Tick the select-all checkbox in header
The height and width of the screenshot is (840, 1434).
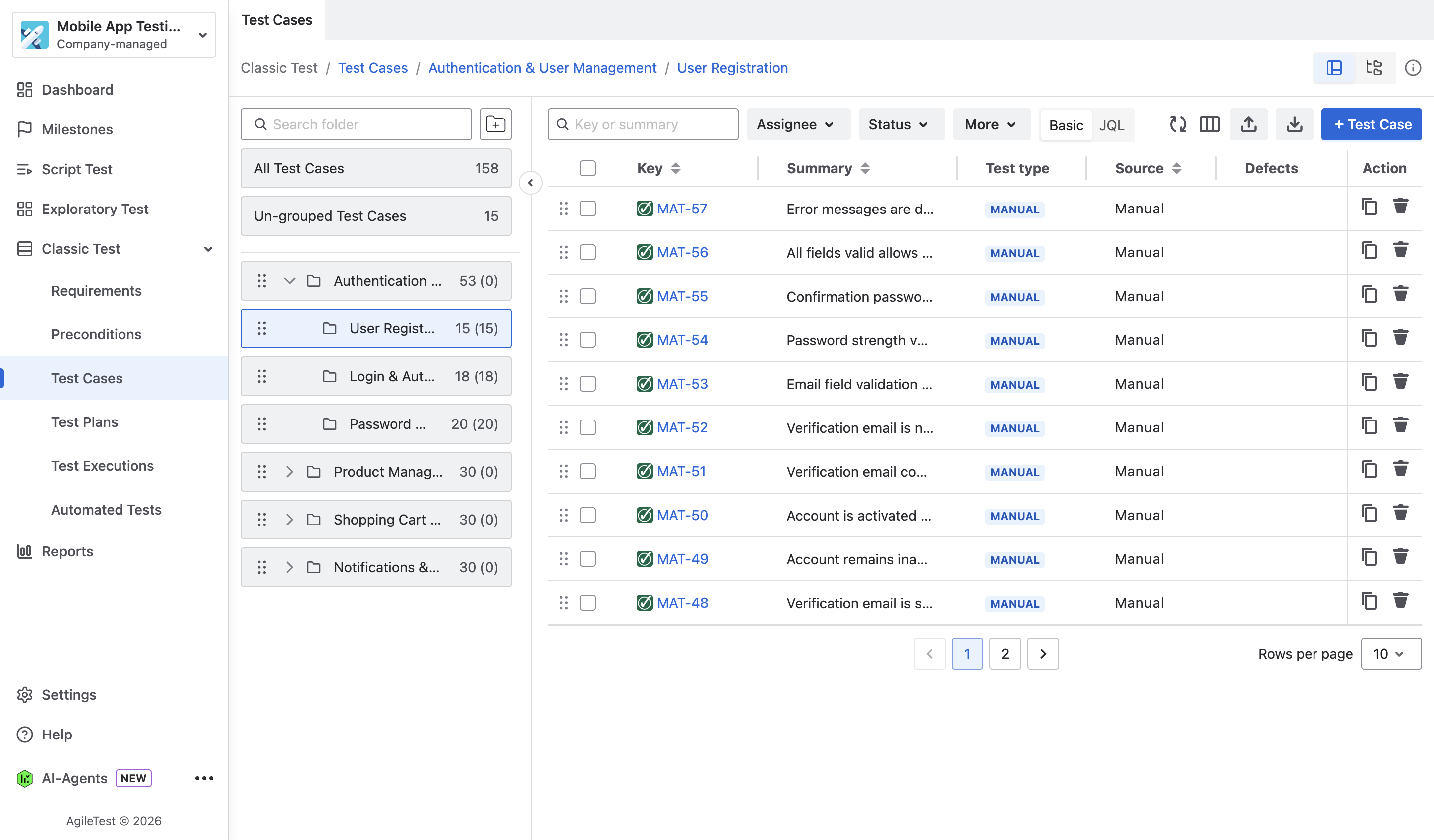point(587,168)
